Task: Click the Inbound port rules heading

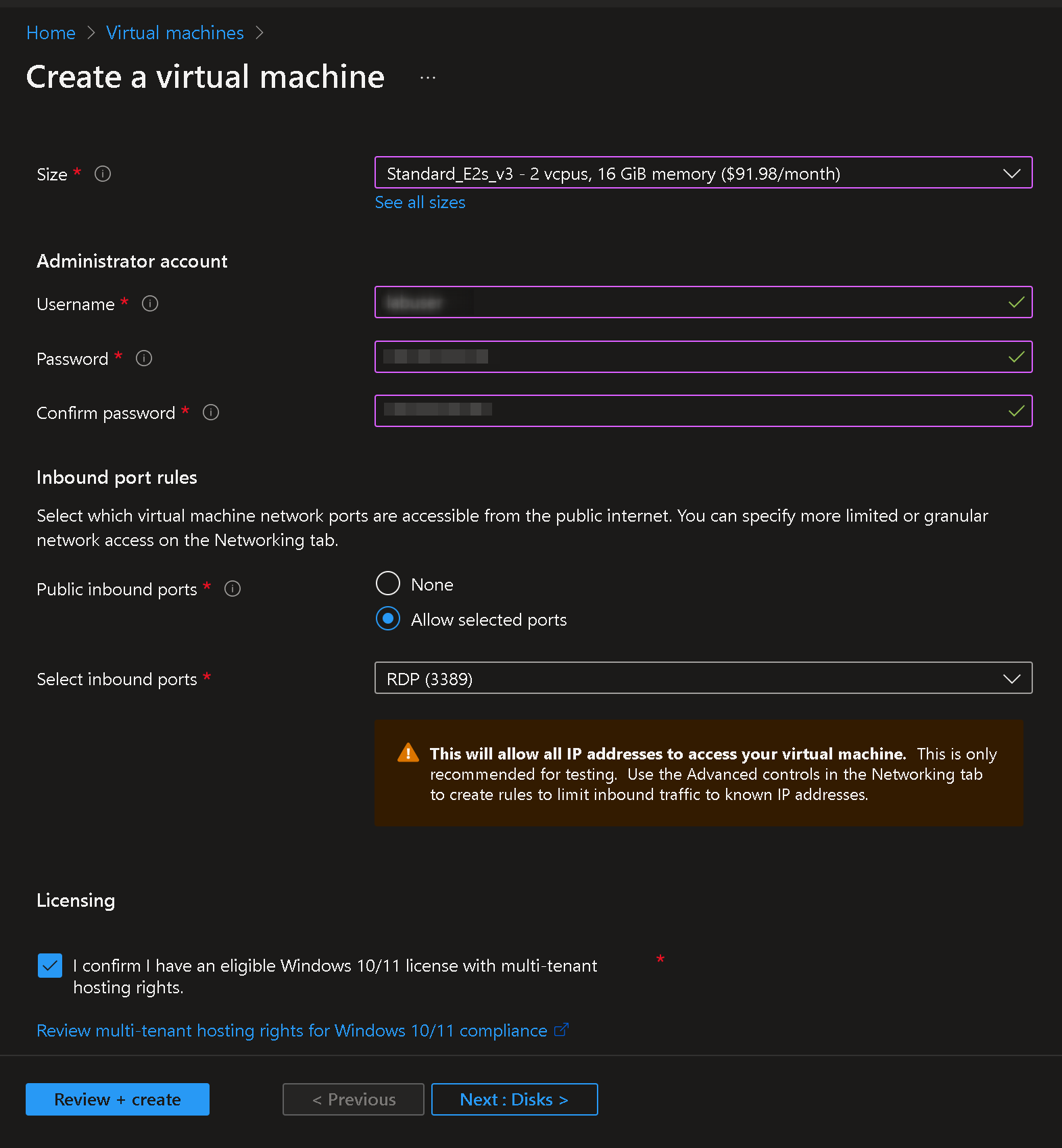Action: pos(117,477)
